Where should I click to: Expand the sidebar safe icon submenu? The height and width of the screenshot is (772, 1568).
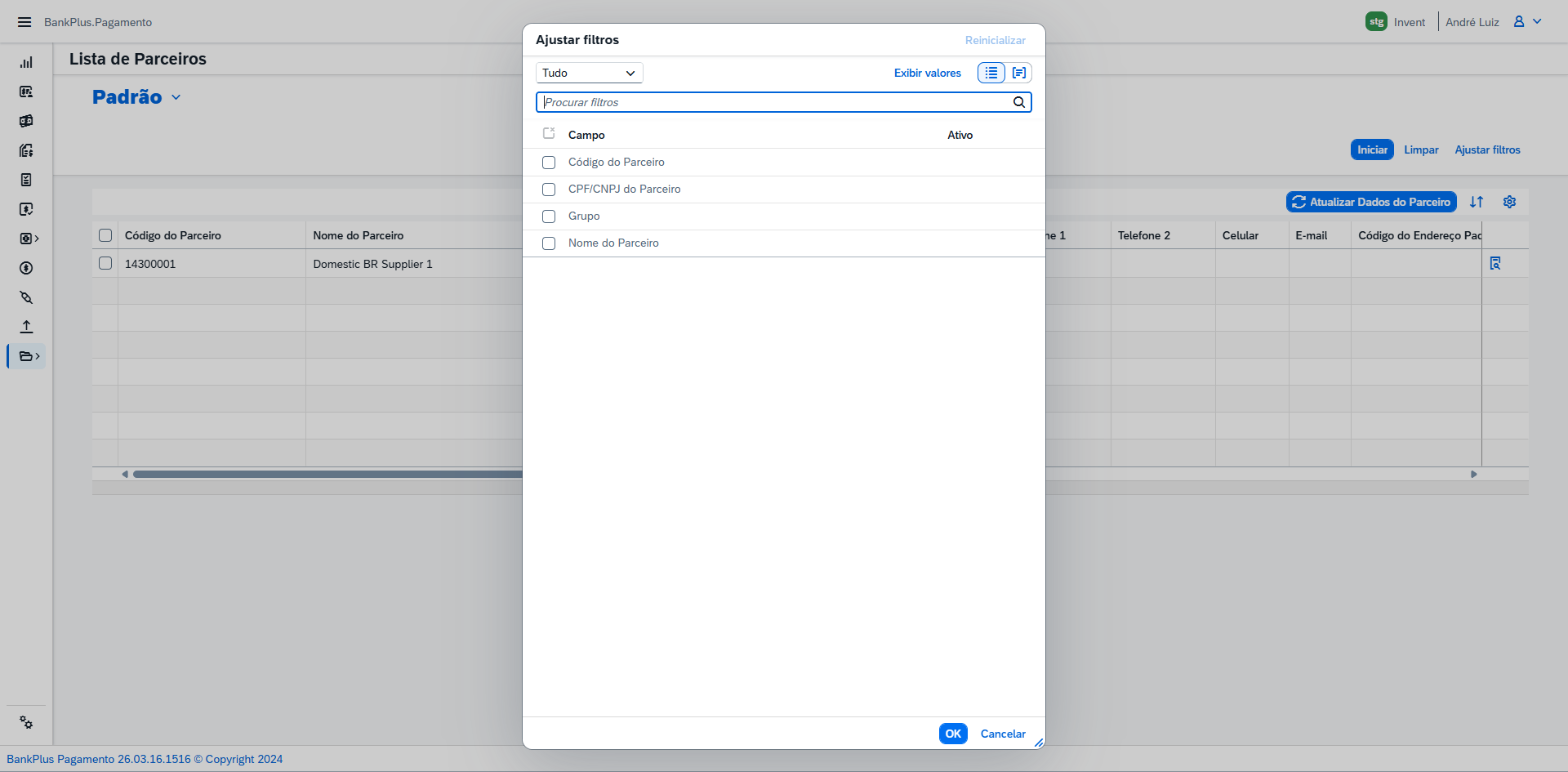pos(29,239)
